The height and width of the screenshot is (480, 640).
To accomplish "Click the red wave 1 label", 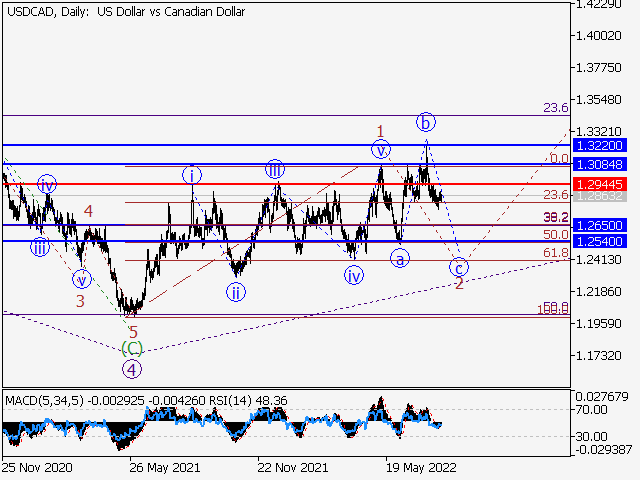I will pyautogui.click(x=381, y=131).
